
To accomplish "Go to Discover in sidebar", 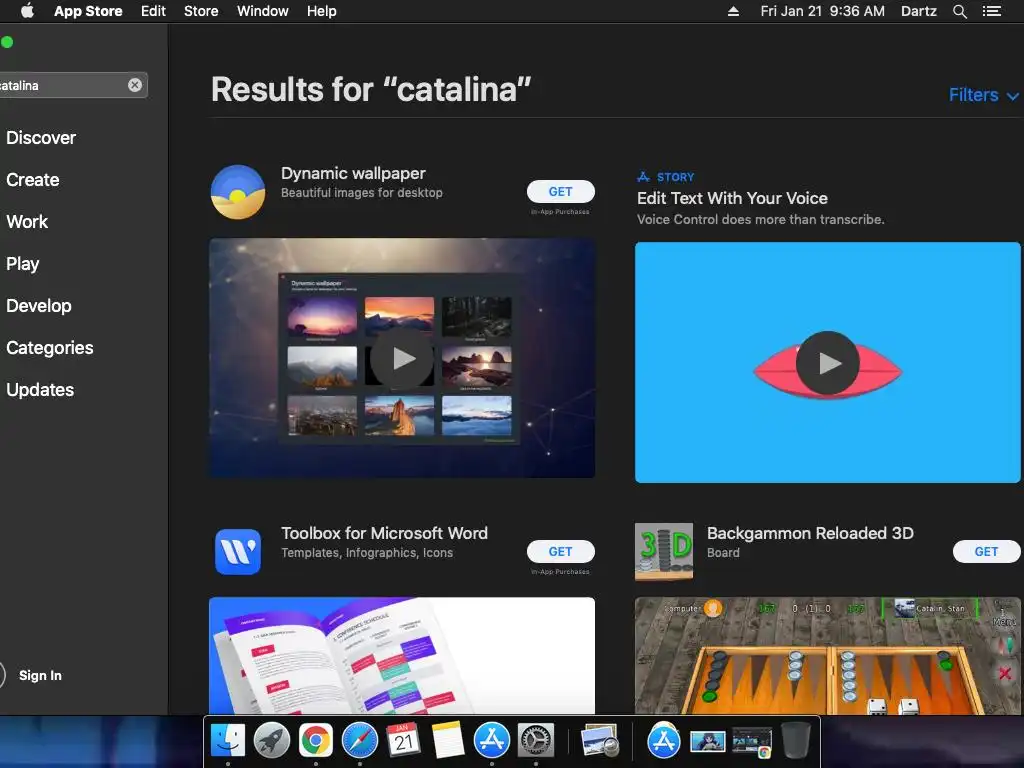I will tap(41, 138).
